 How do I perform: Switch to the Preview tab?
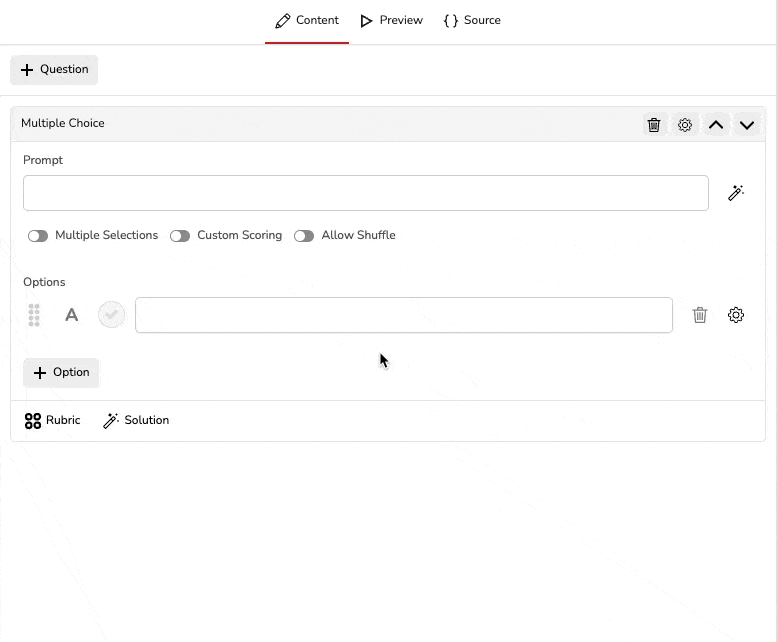[x=392, y=20]
